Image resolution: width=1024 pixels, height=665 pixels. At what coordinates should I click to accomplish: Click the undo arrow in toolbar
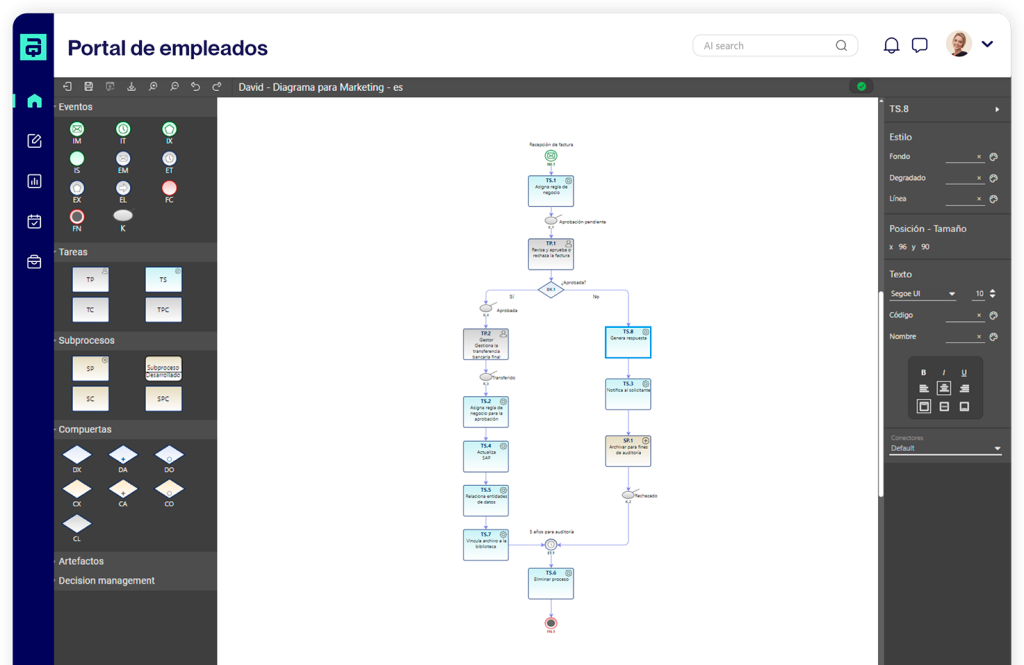195,87
